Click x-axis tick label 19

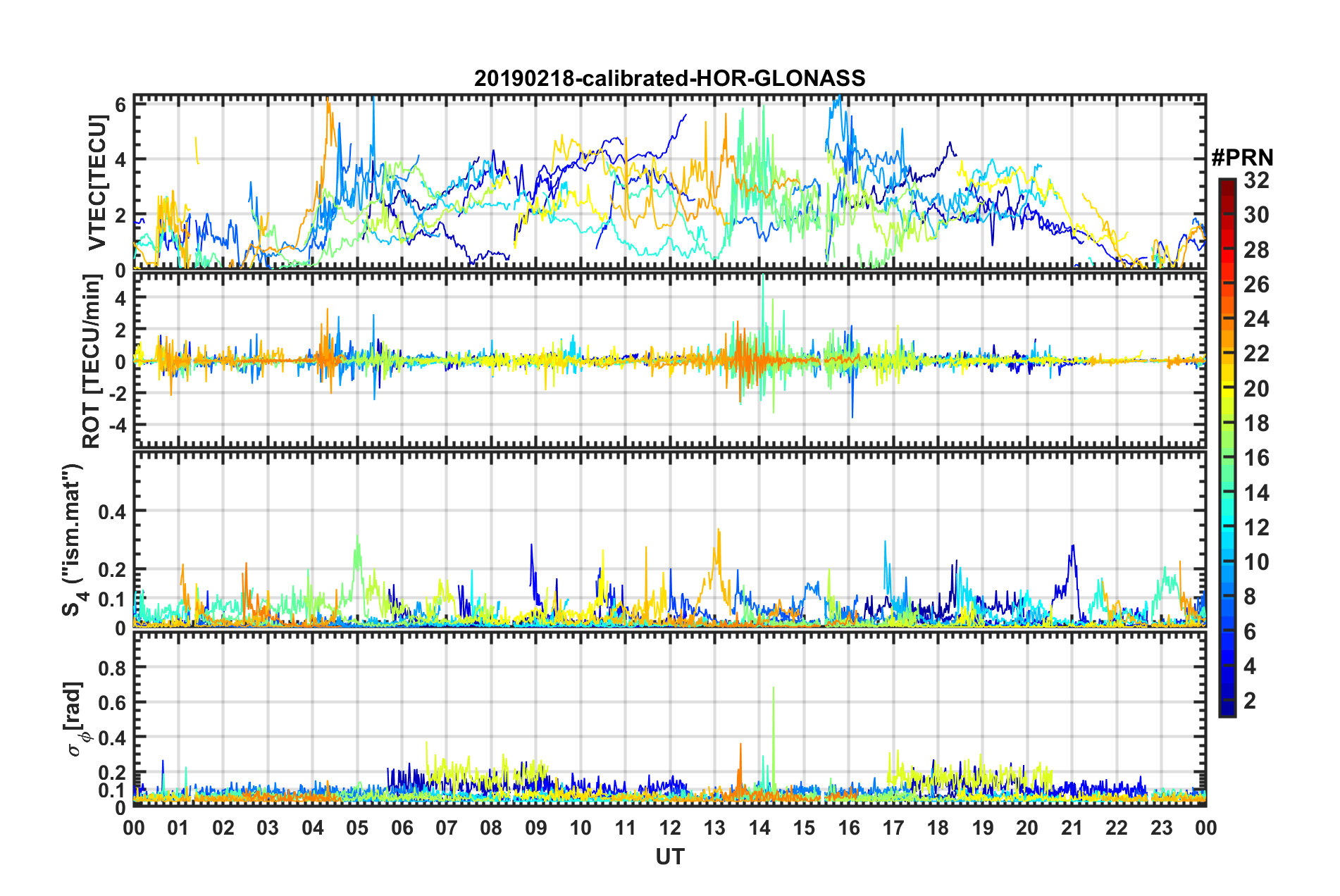(x=983, y=828)
